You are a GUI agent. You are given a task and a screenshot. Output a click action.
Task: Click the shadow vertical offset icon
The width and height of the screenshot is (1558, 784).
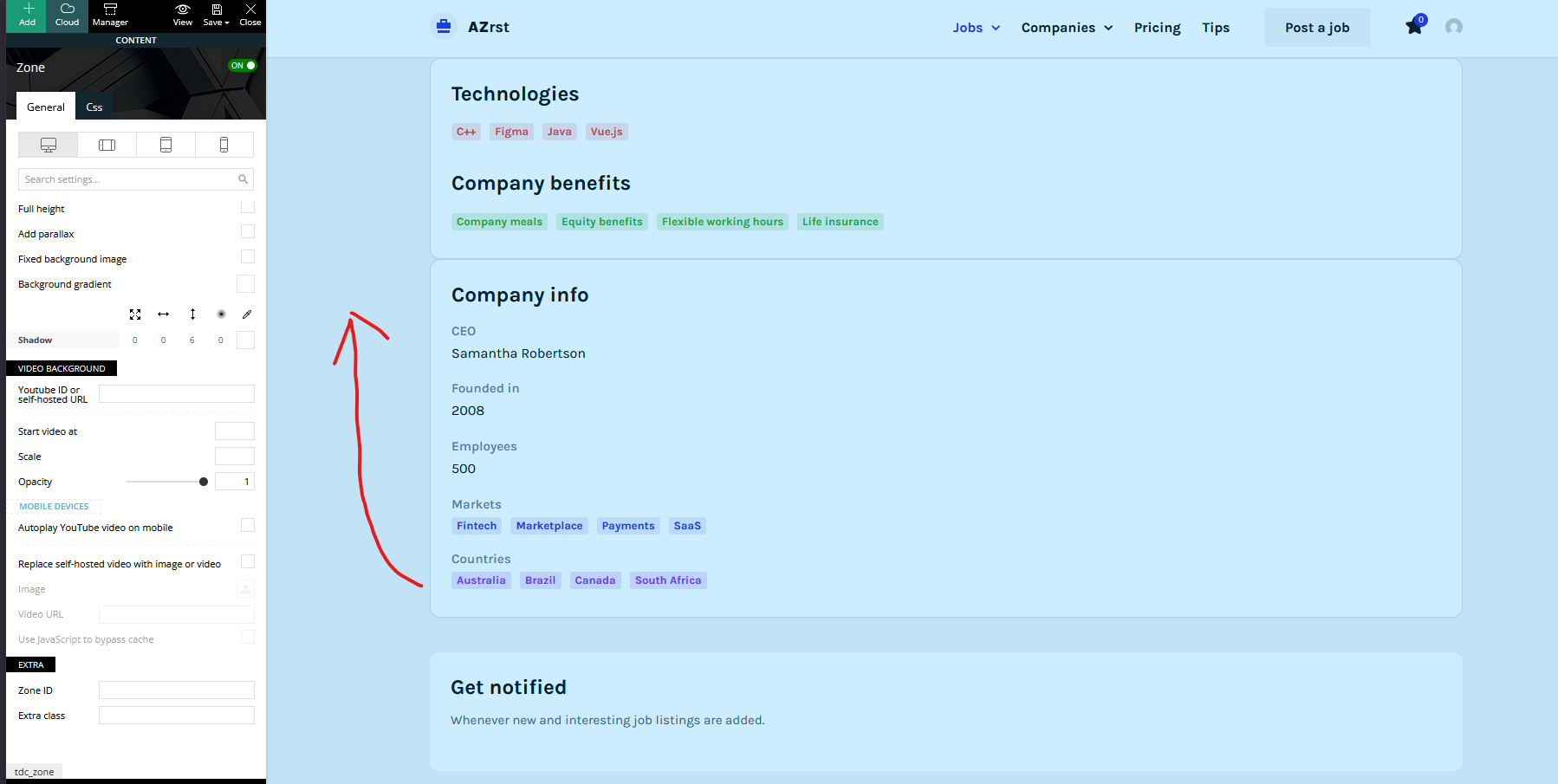click(192, 314)
